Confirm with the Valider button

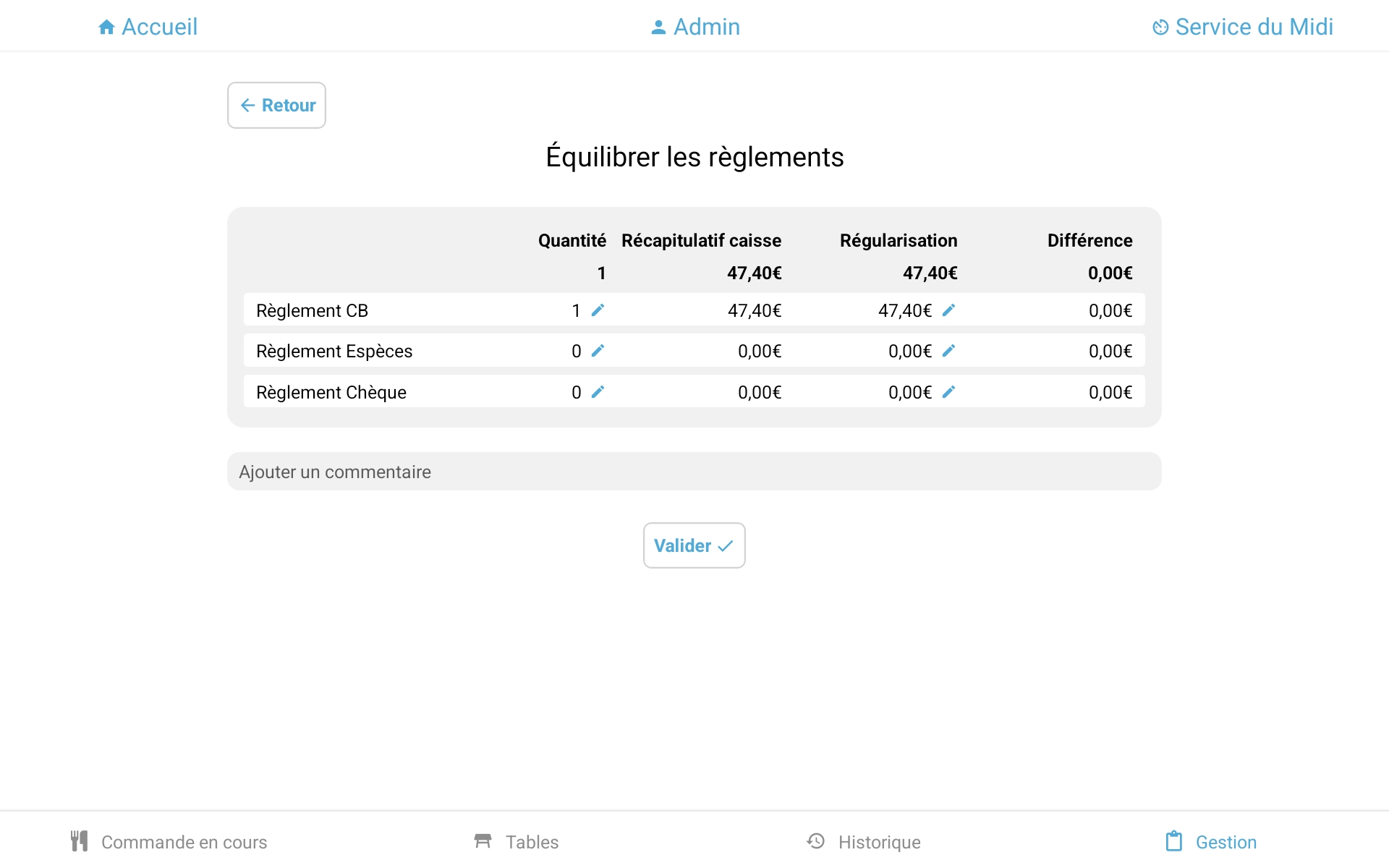pyautogui.click(x=694, y=545)
